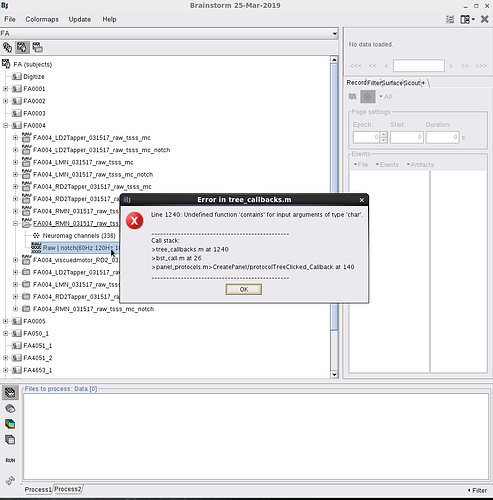Click the tree vertical scrollbar thumb
493x500 pixels.
(x=334, y=197)
